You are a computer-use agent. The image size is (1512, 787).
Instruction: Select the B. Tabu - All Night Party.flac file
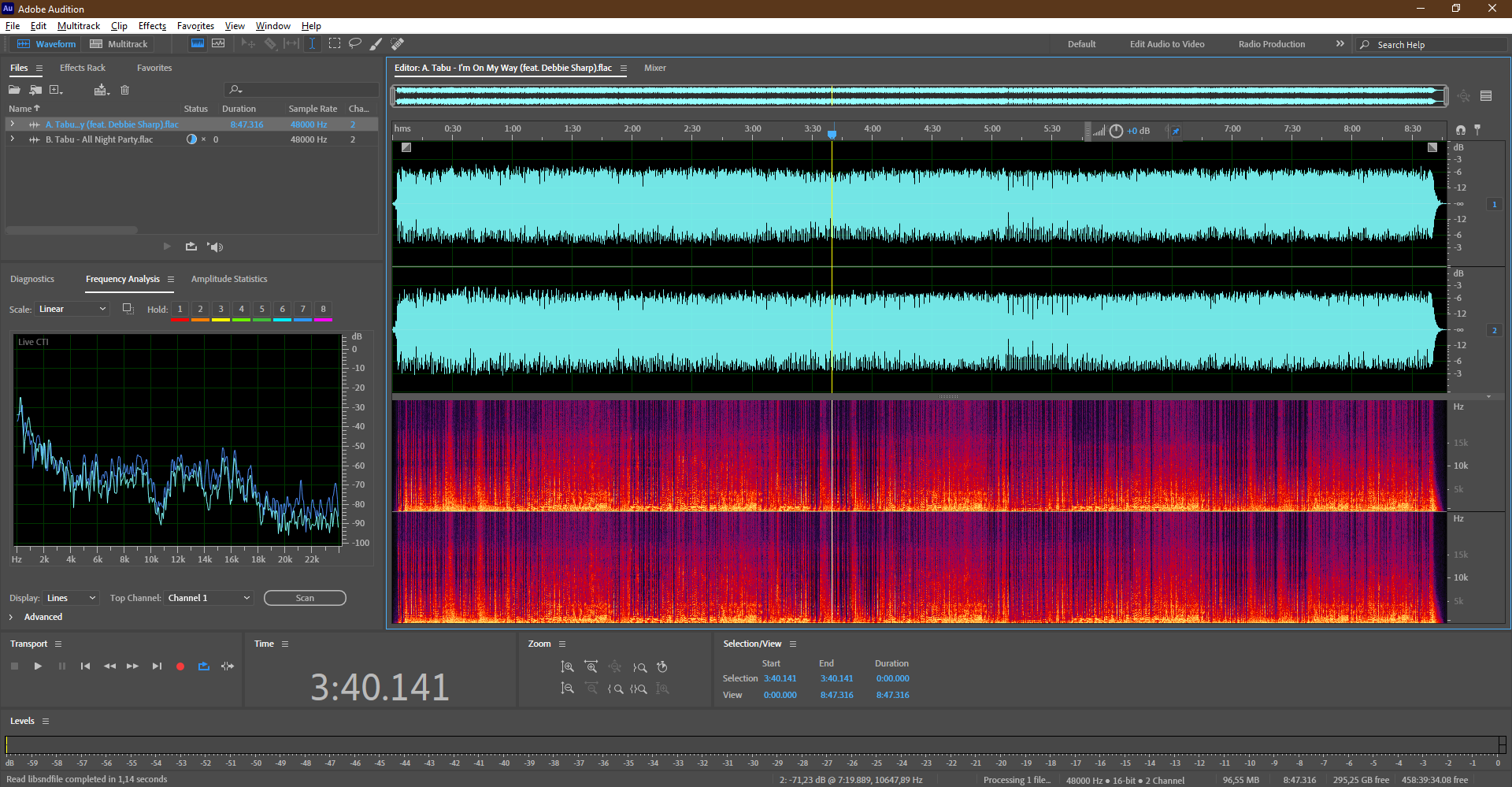tap(99, 139)
